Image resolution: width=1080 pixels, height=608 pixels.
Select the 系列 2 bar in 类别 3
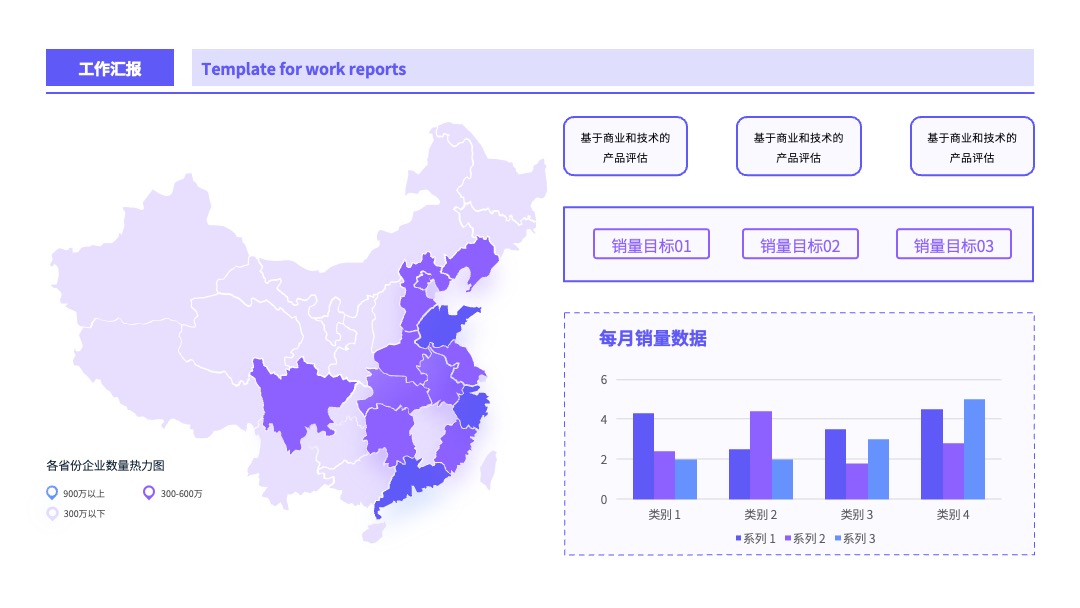(857, 481)
